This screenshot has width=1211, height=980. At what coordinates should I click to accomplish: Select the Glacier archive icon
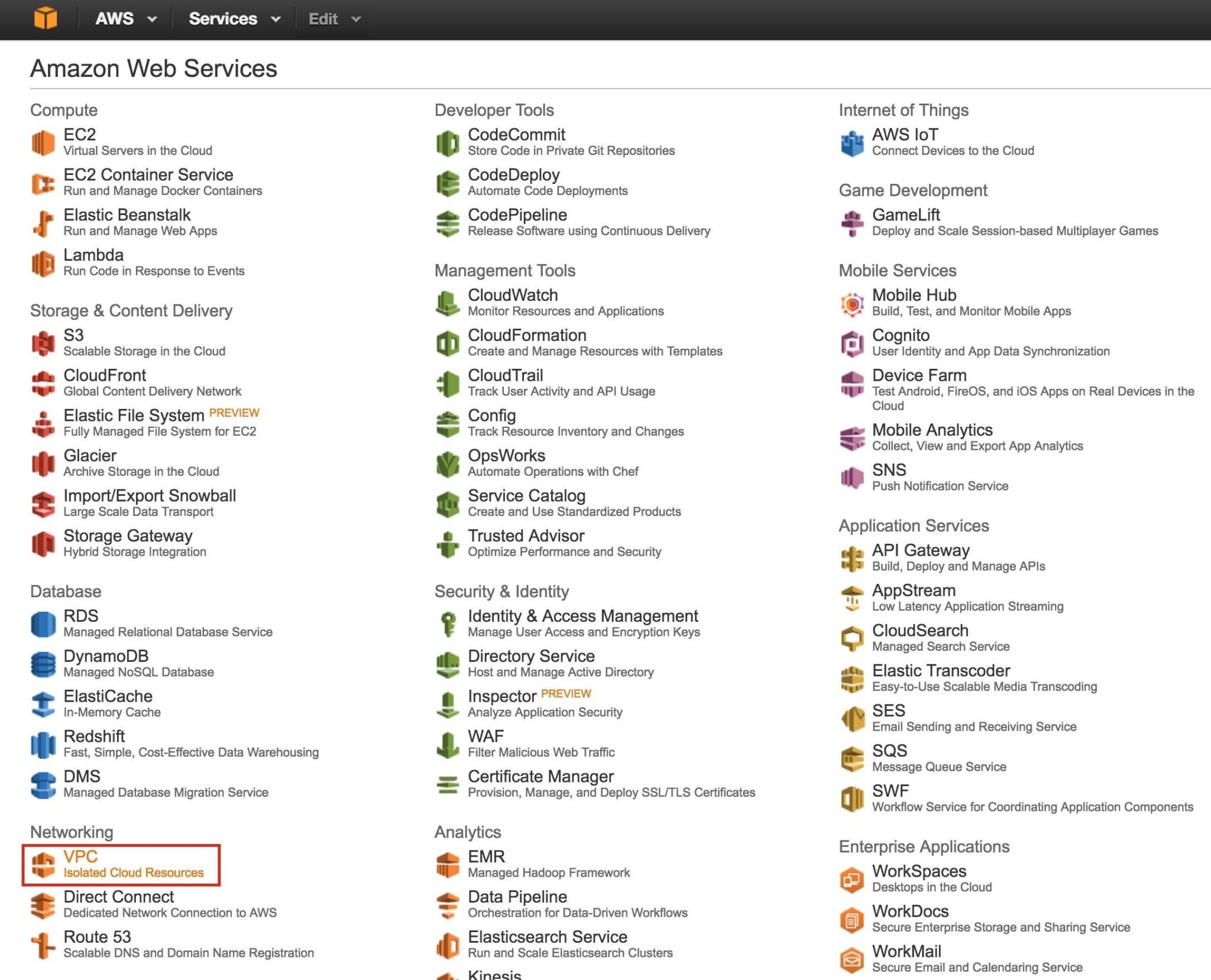43,463
